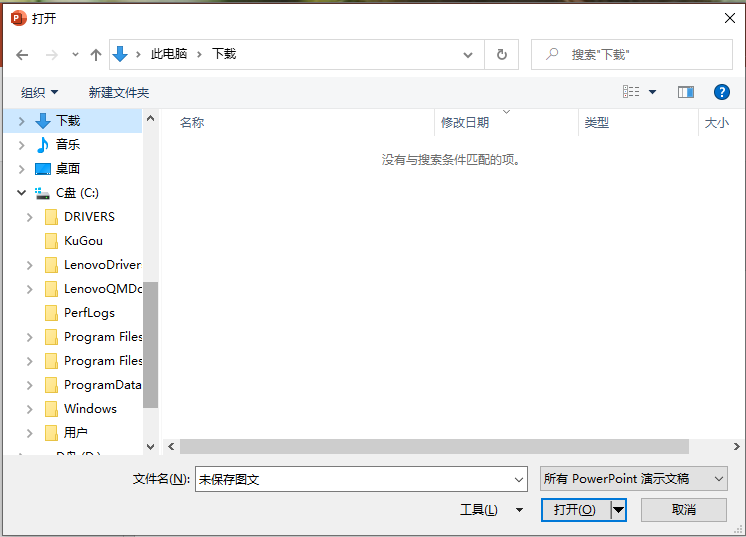Viewport: 746px width, 537px height.
Task: Open the 用户 folder
Action: pyautogui.click(x=76, y=432)
